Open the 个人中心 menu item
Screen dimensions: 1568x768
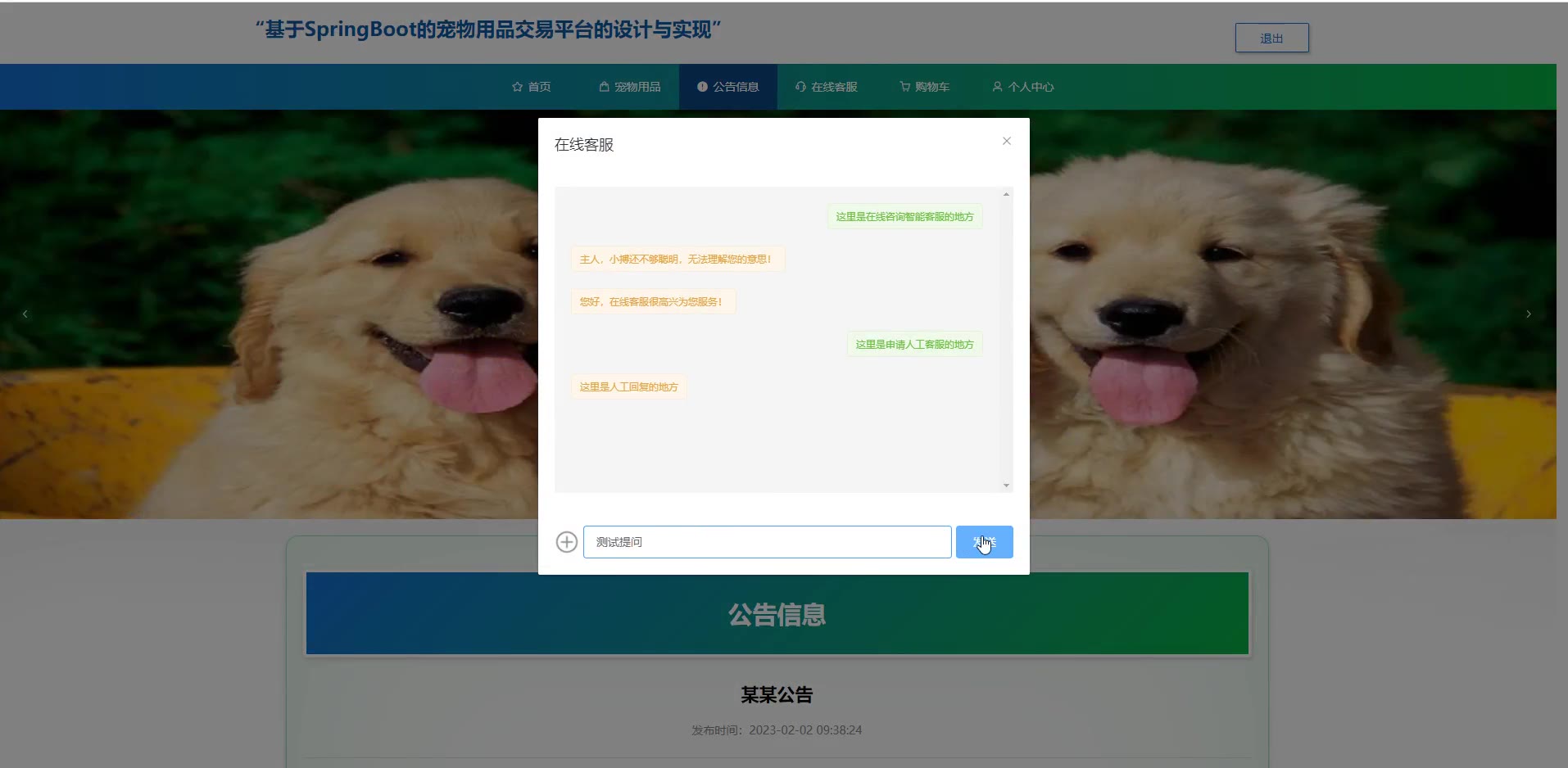point(1023,87)
